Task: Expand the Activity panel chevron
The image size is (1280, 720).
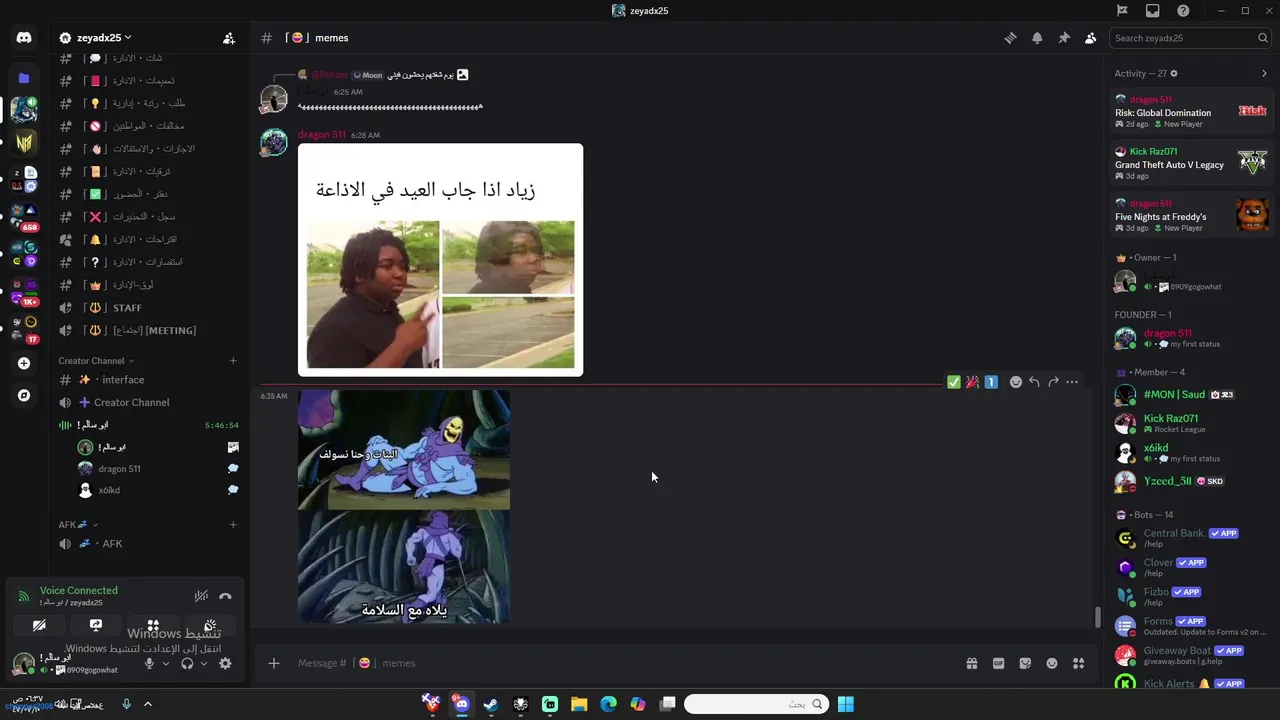Action: coord(1264,73)
